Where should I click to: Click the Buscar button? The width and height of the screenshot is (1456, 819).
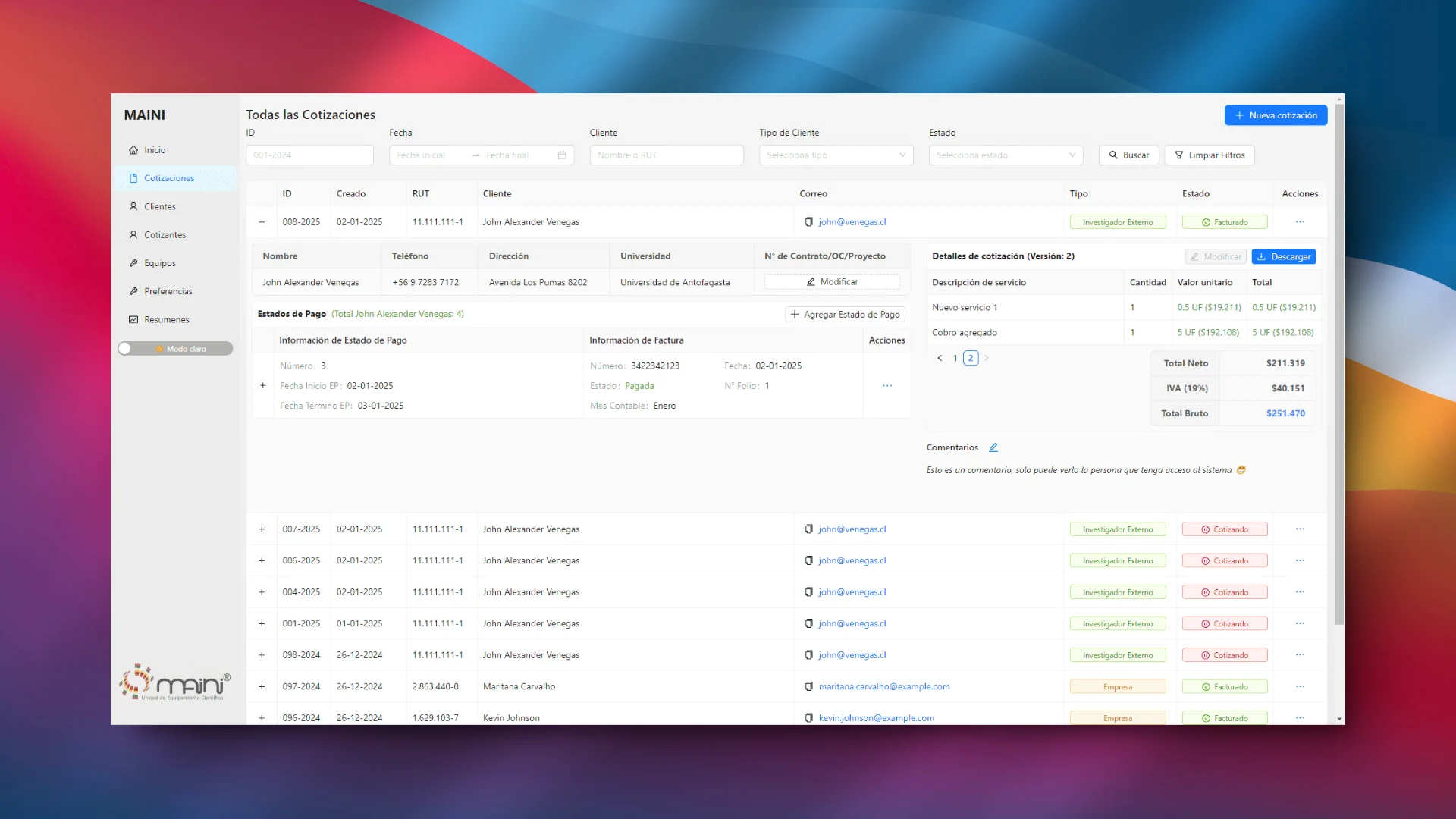click(x=1129, y=155)
